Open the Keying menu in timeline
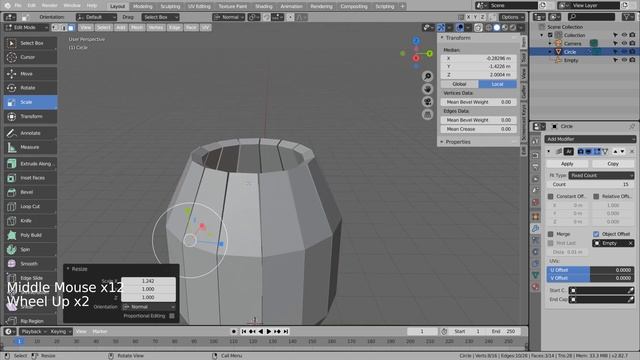 [x=60, y=331]
